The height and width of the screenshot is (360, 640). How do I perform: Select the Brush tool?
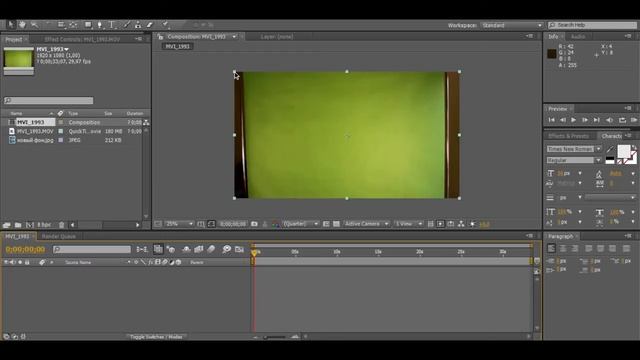coord(126,25)
